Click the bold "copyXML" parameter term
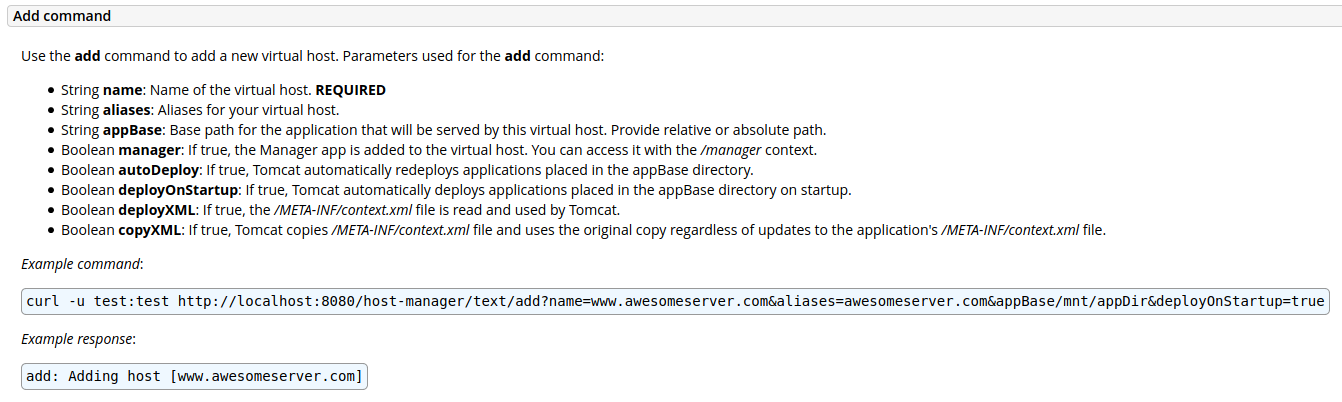Viewport: 1342px width, 402px height. (150, 230)
